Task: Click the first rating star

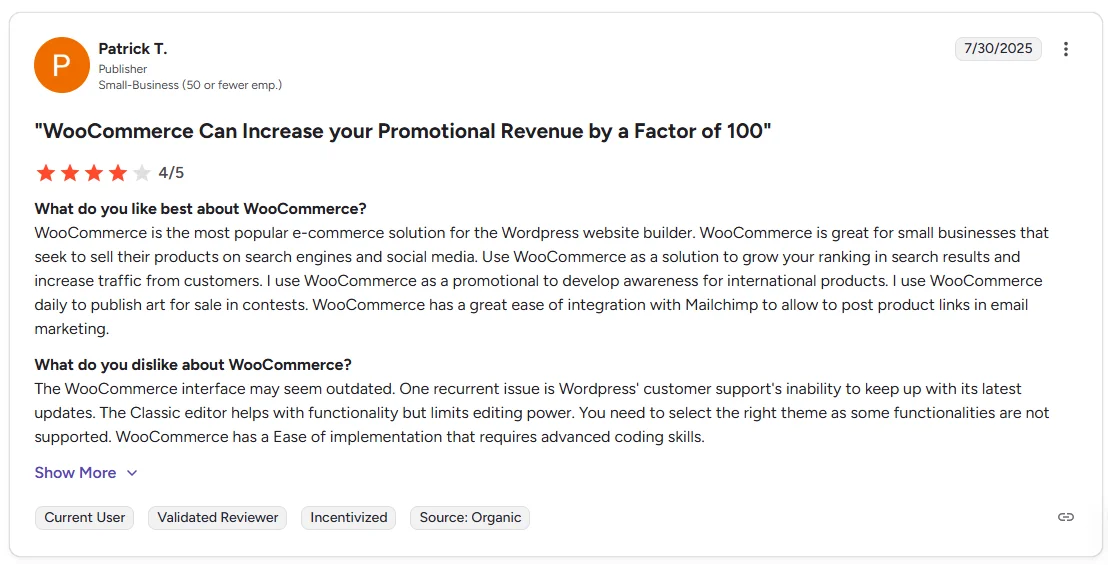Action: point(45,173)
